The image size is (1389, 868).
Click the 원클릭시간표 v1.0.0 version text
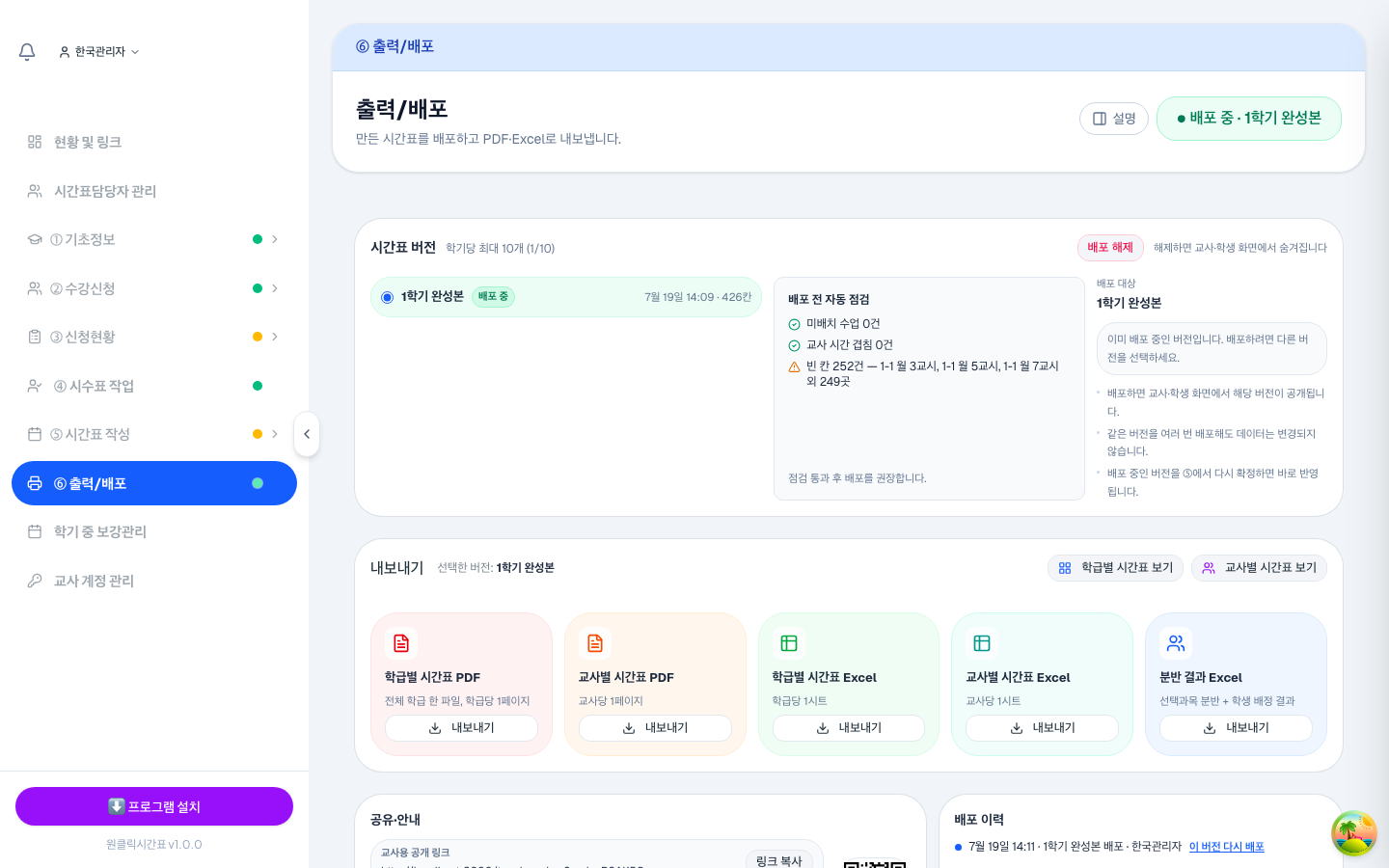(154, 845)
